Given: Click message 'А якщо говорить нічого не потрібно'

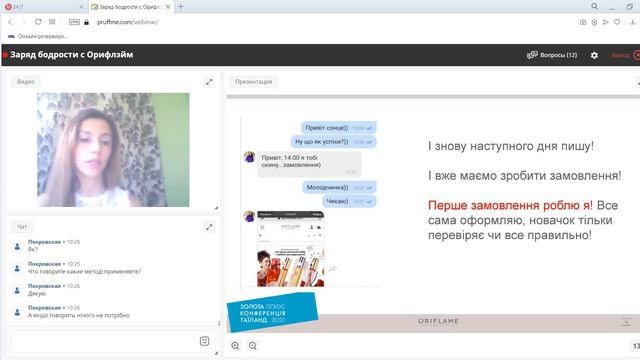Looking at the screenshot, I should click(79, 315).
